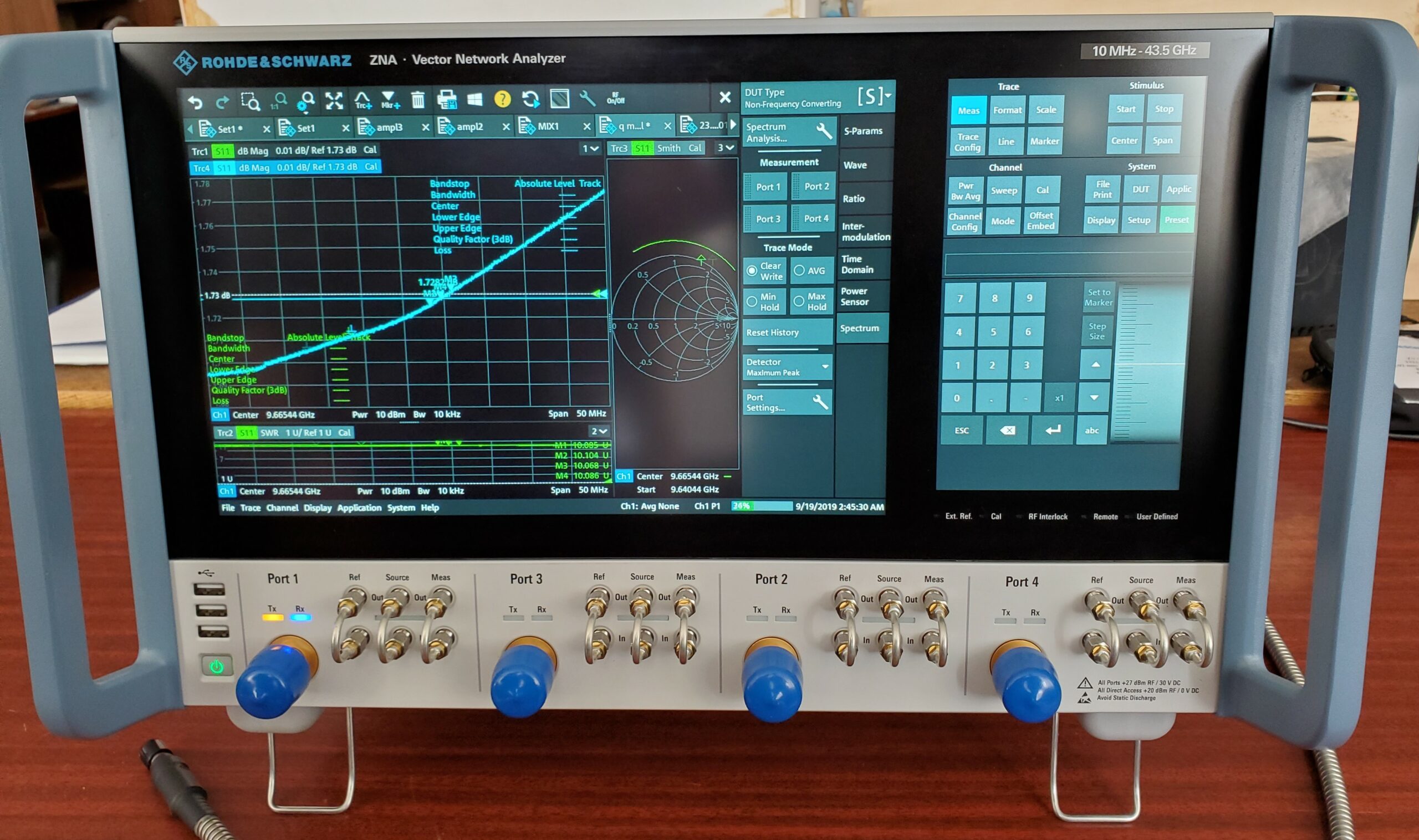
Task: Click the Reset History button
Action: (787, 332)
